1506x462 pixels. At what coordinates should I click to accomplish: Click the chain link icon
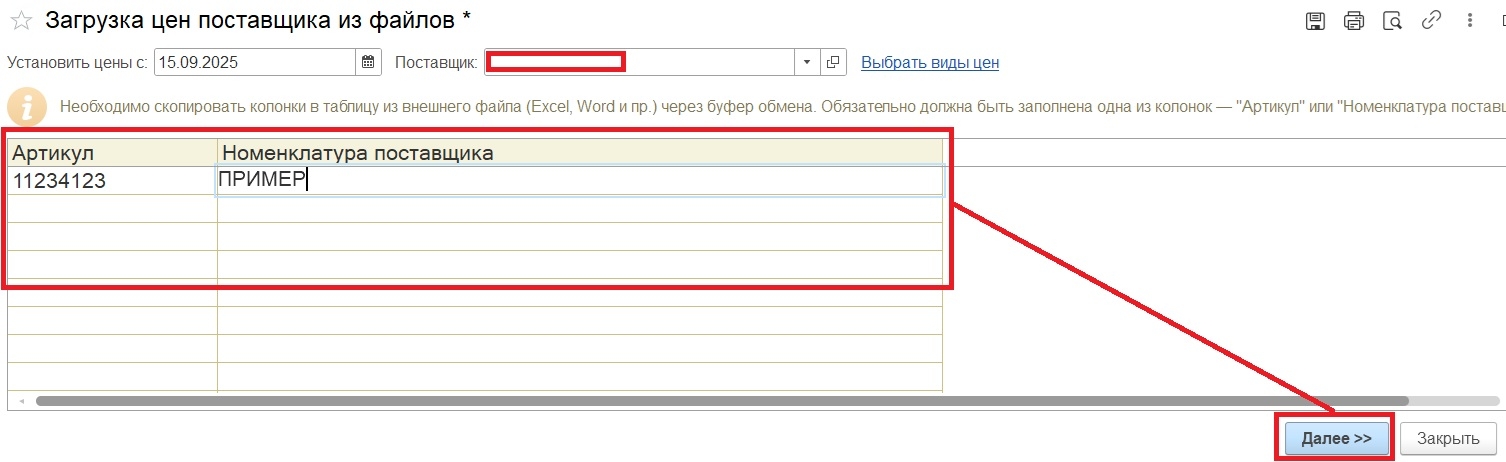click(x=1431, y=20)
